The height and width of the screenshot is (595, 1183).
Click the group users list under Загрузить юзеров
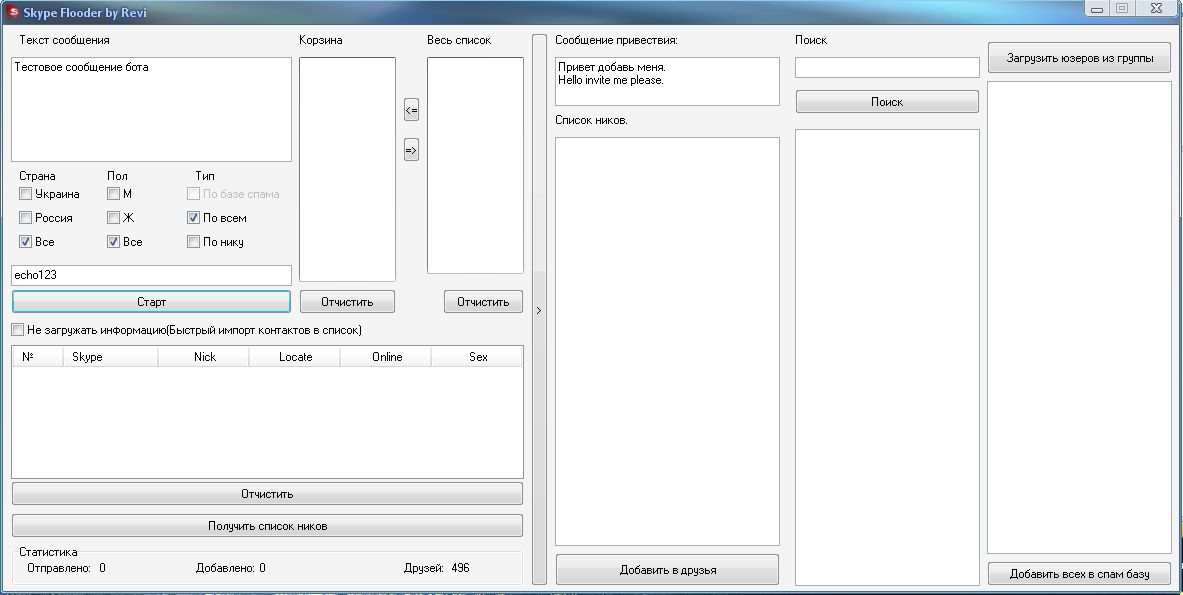click(x=1080, y=317)
